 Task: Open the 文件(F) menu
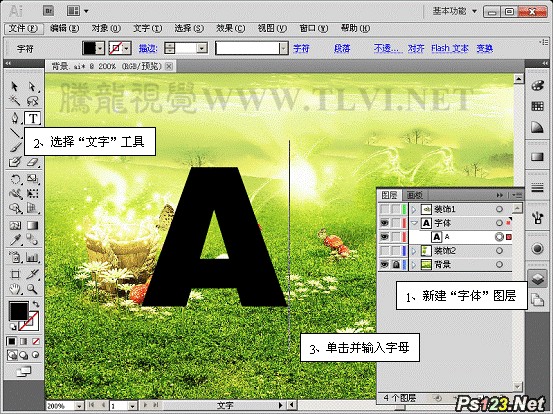point(23,28)
